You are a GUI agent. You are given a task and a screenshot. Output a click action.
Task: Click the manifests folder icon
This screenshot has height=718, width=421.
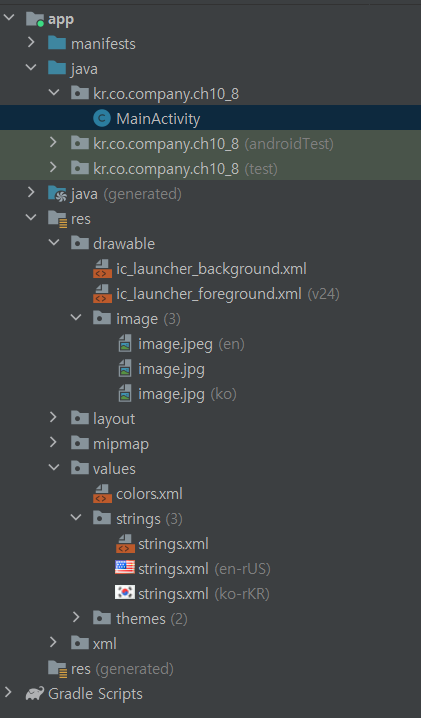(x=57, y=43)
